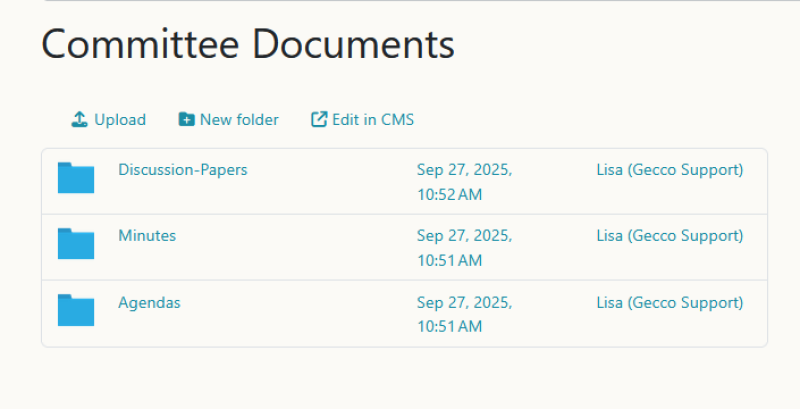Click Lisa (Gecco Support) in Discussion-Papers row
800x409 pixels.
click(669, 170)
